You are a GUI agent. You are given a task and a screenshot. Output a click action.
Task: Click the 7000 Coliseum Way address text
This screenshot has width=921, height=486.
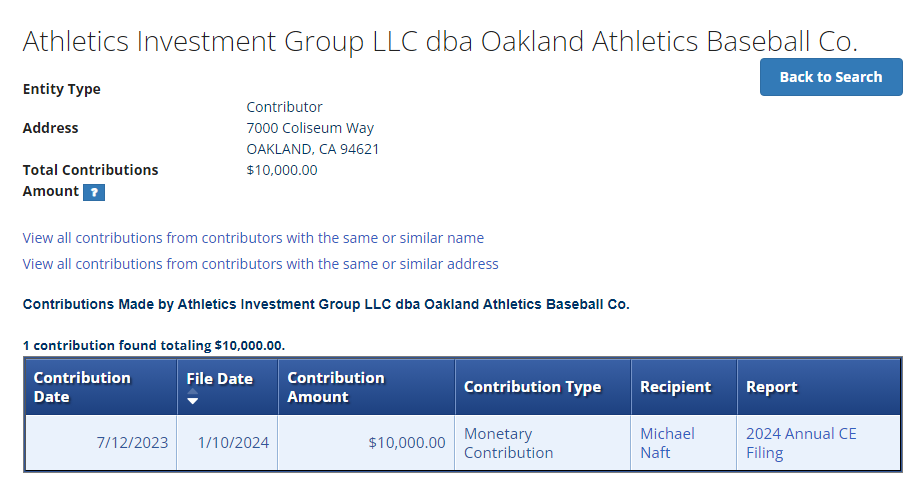coord(310,128)
